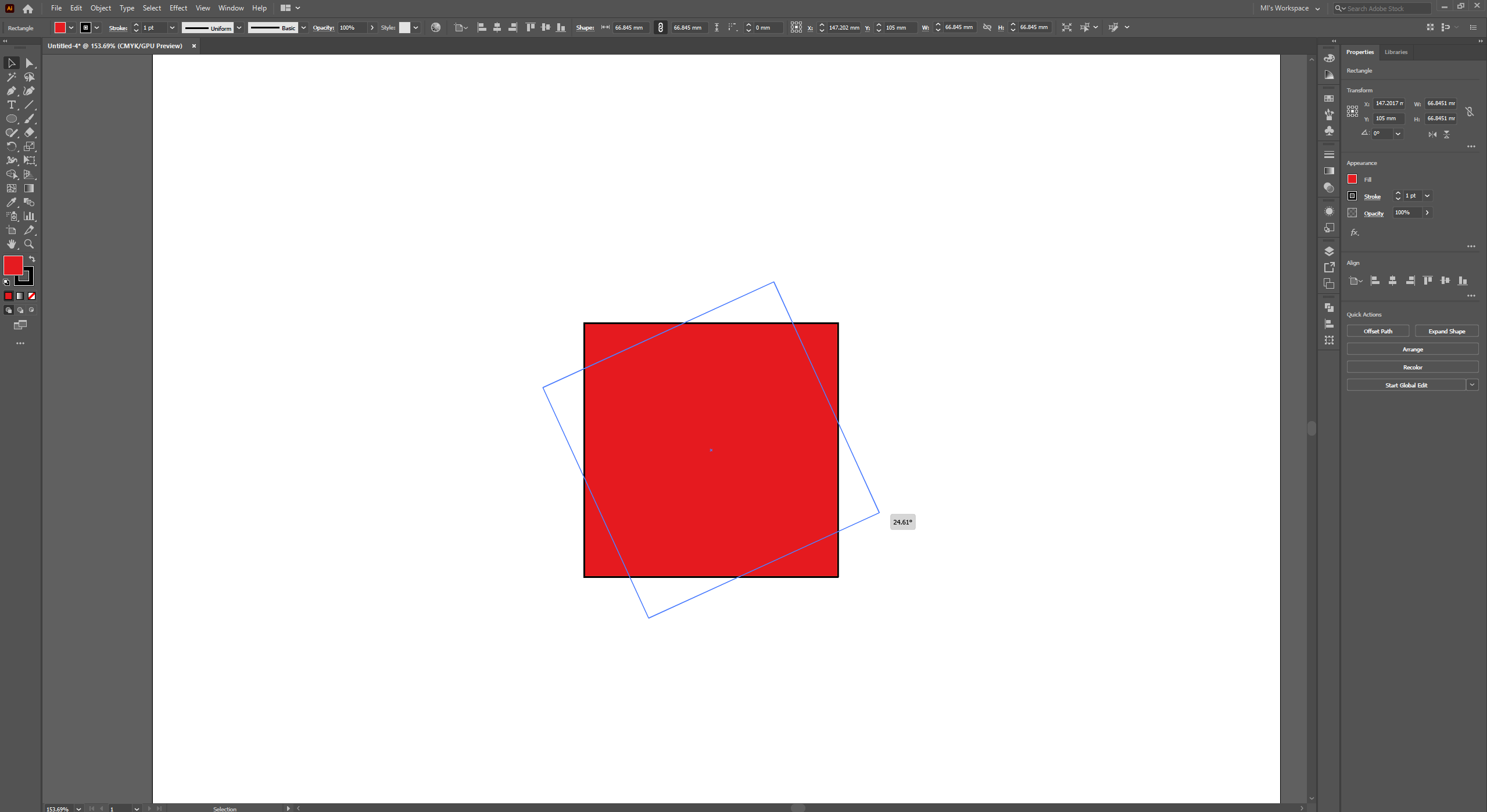Image resolution: width=1487 pixels, height=812 pixels.
Task: Select the Type tool
Action: 11,105
